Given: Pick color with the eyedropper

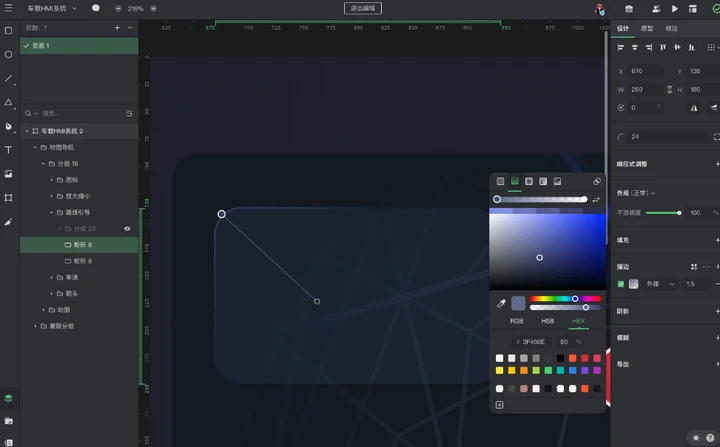Looking at the screenshot, I should [x=501, y=303].
